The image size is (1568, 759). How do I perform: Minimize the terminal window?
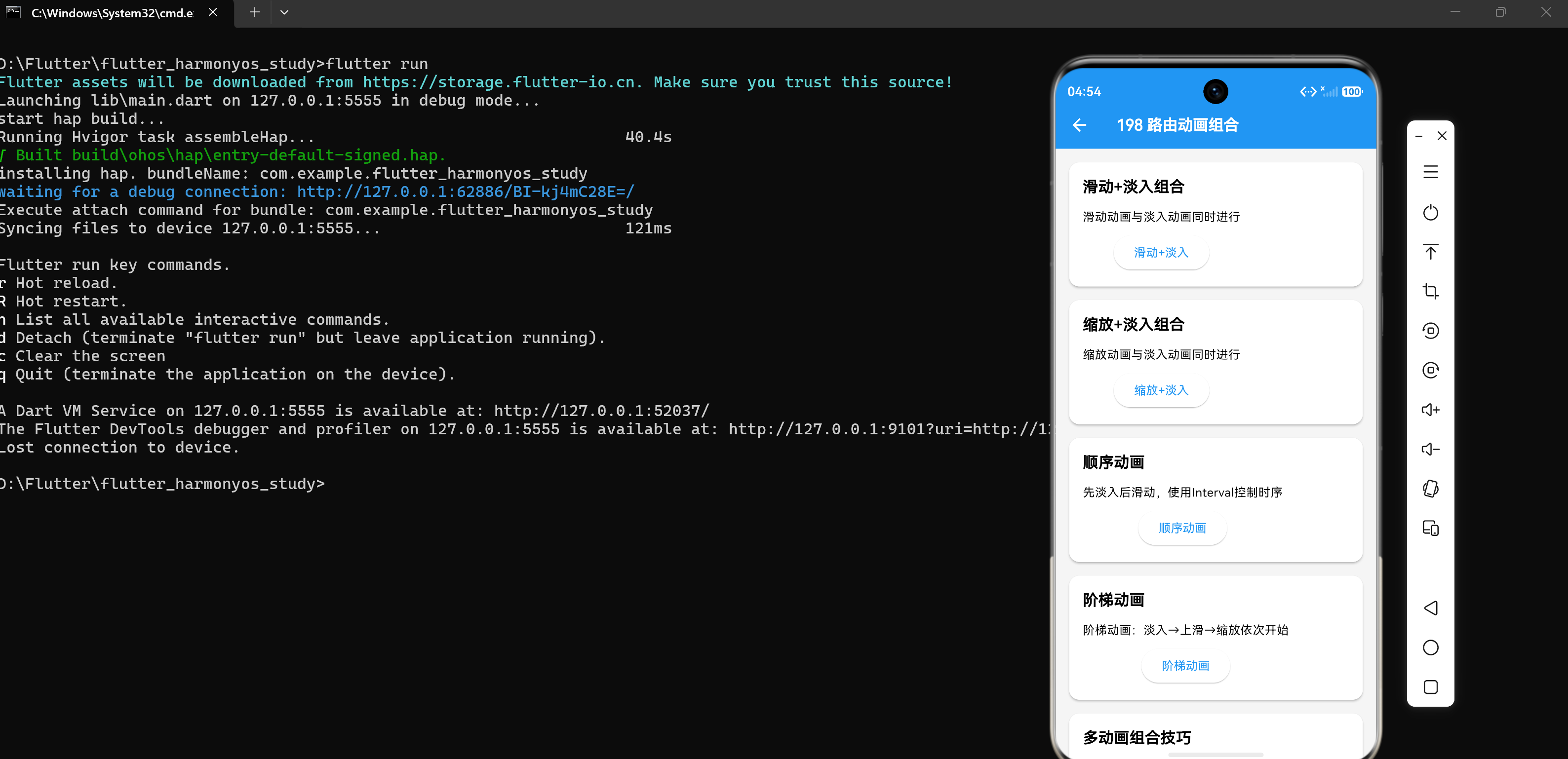coord(1455,12)
